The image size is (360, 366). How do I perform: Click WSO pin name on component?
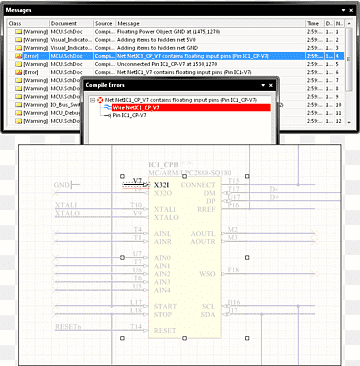coord(207,274)
